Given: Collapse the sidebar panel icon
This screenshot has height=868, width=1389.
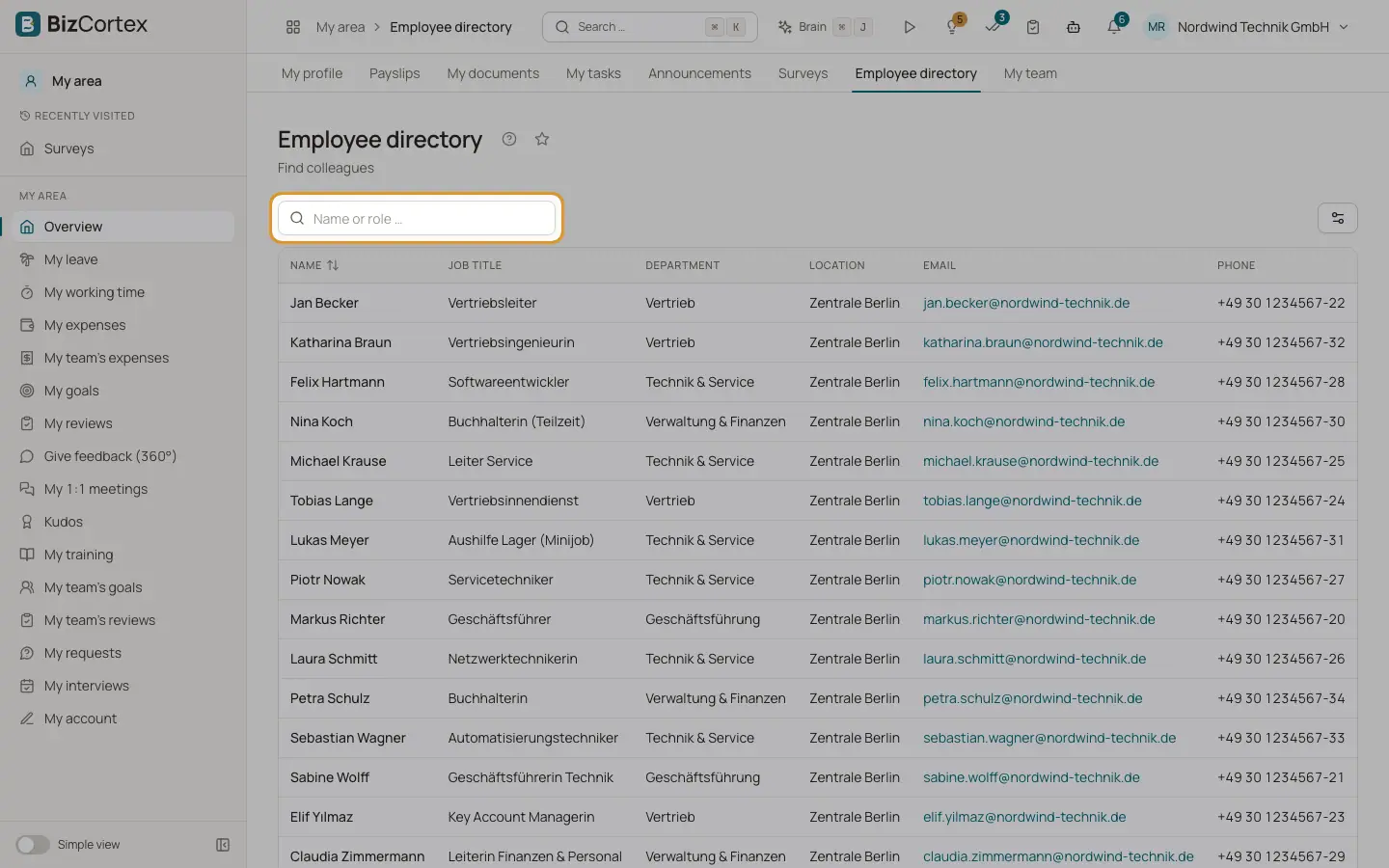Looking at the screenshot, I should tap(223, 845).
